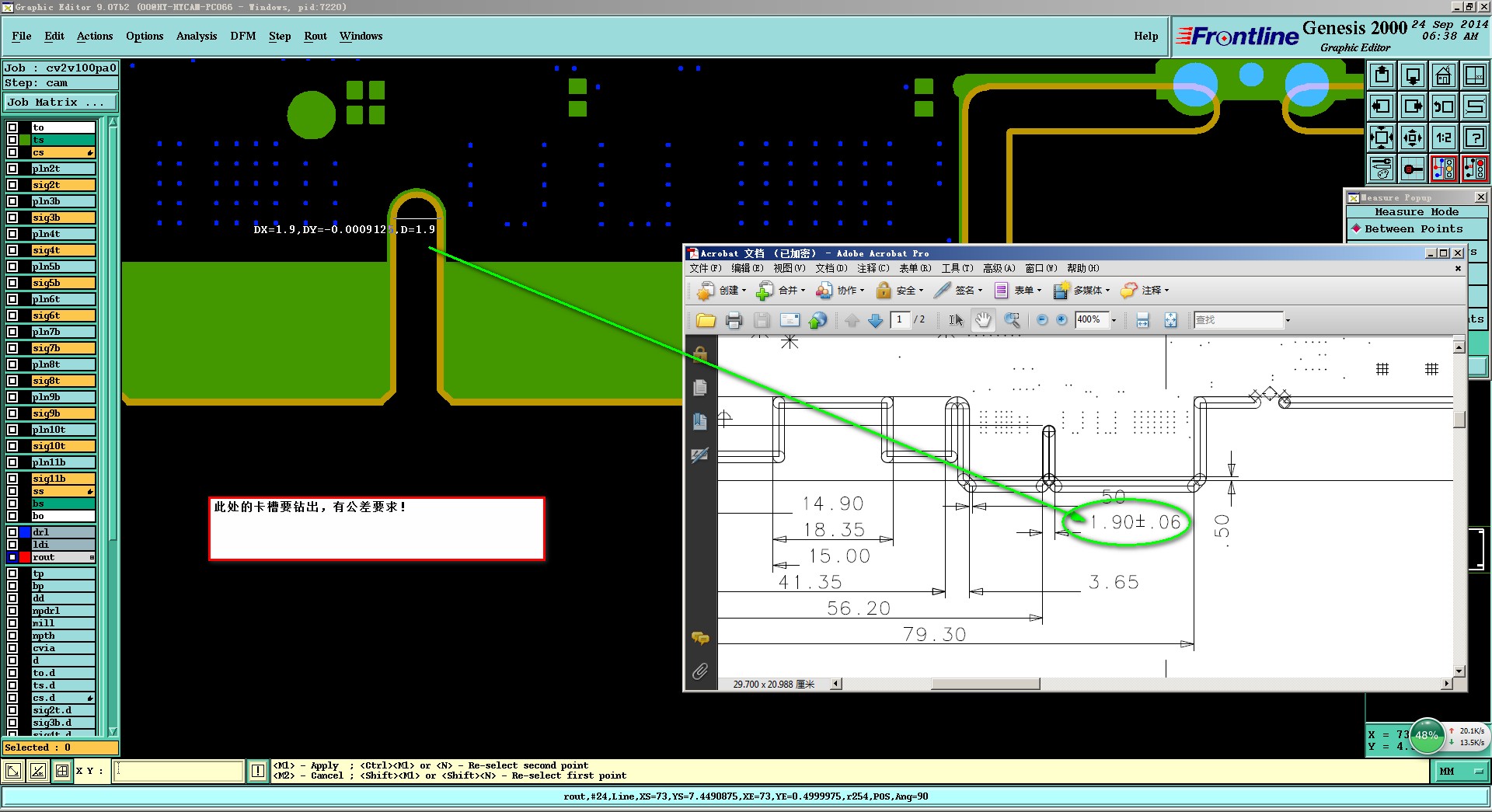Toggle visibility box of layer pln2t
Viewport: 1492px width, 812px height.
12,169
